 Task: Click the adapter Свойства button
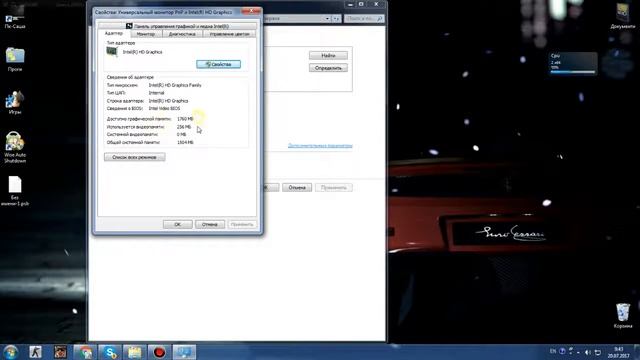[218, 64]
